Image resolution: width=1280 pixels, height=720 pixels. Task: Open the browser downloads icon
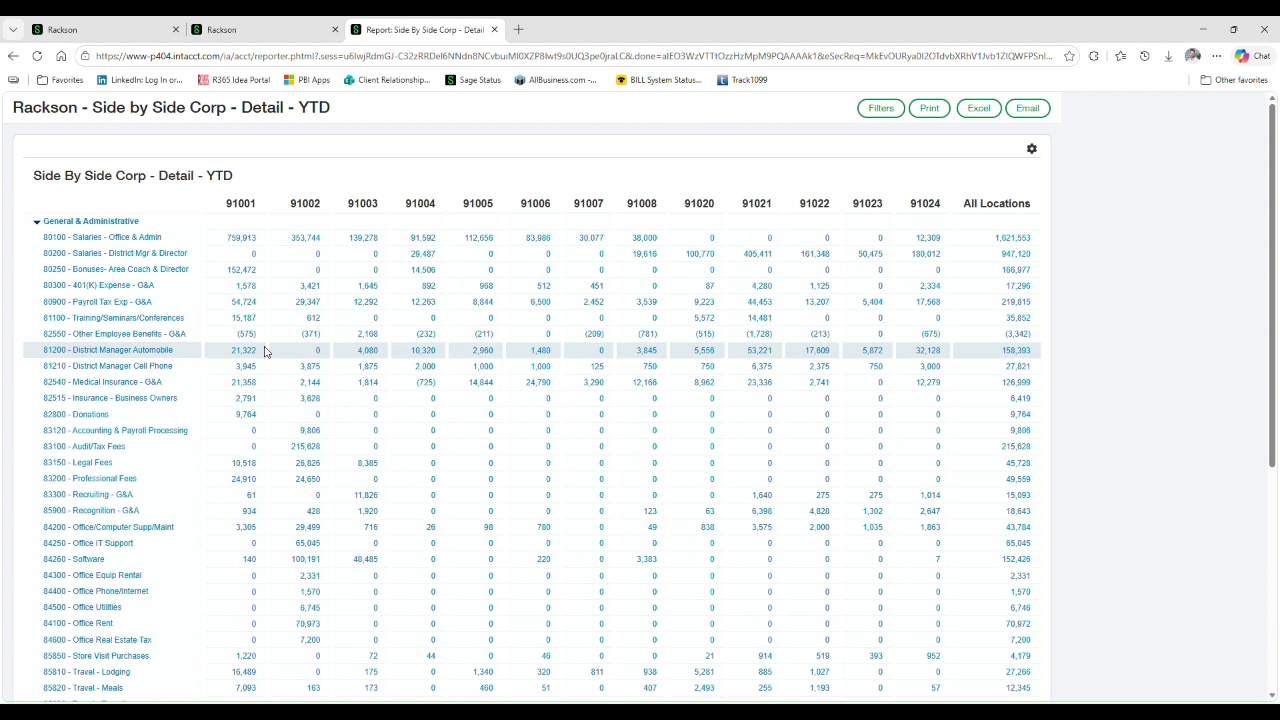coord(1168,56)
